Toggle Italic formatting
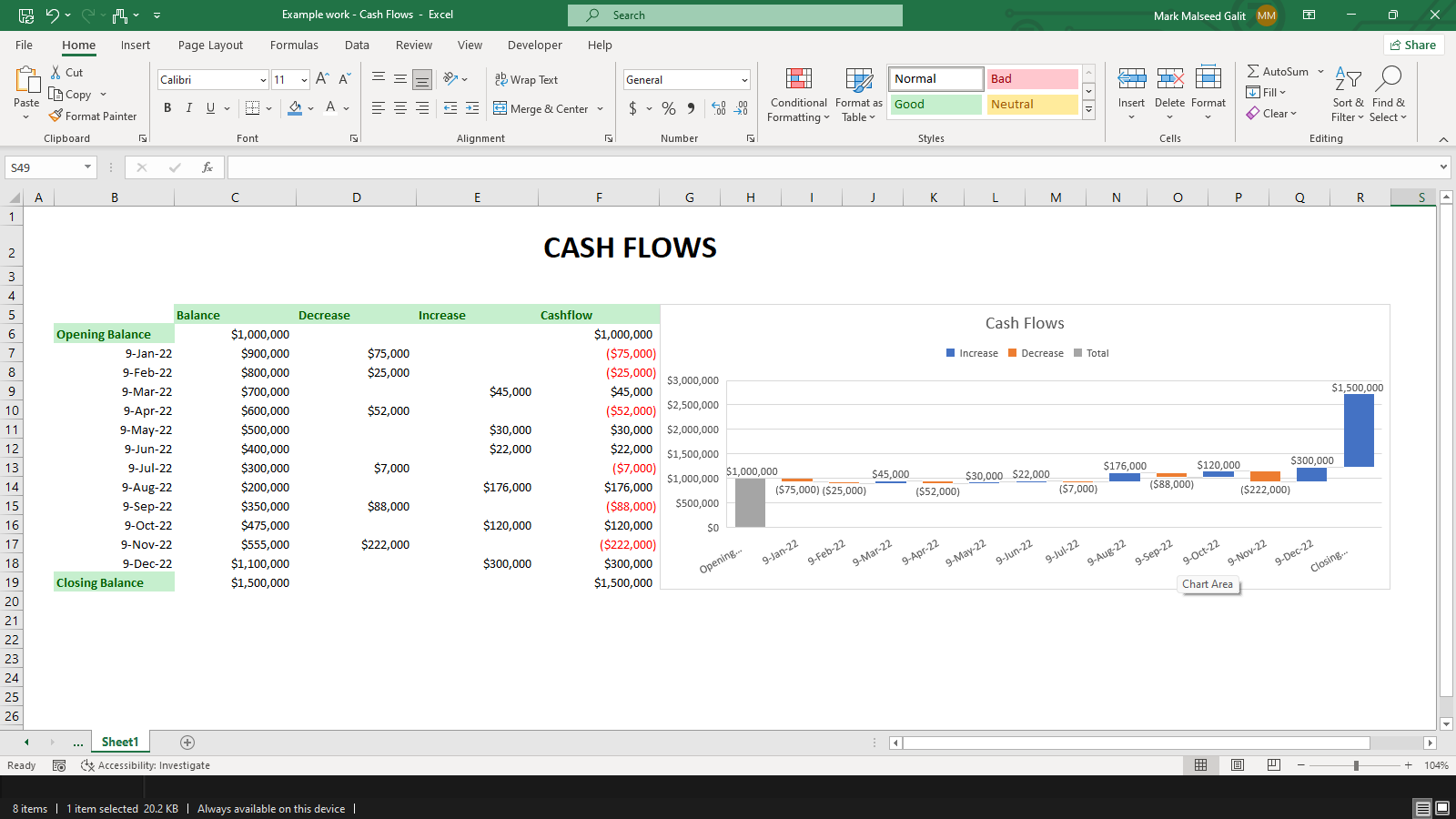Viewport: 1456px width, 819px height. [x=189, y=108]
